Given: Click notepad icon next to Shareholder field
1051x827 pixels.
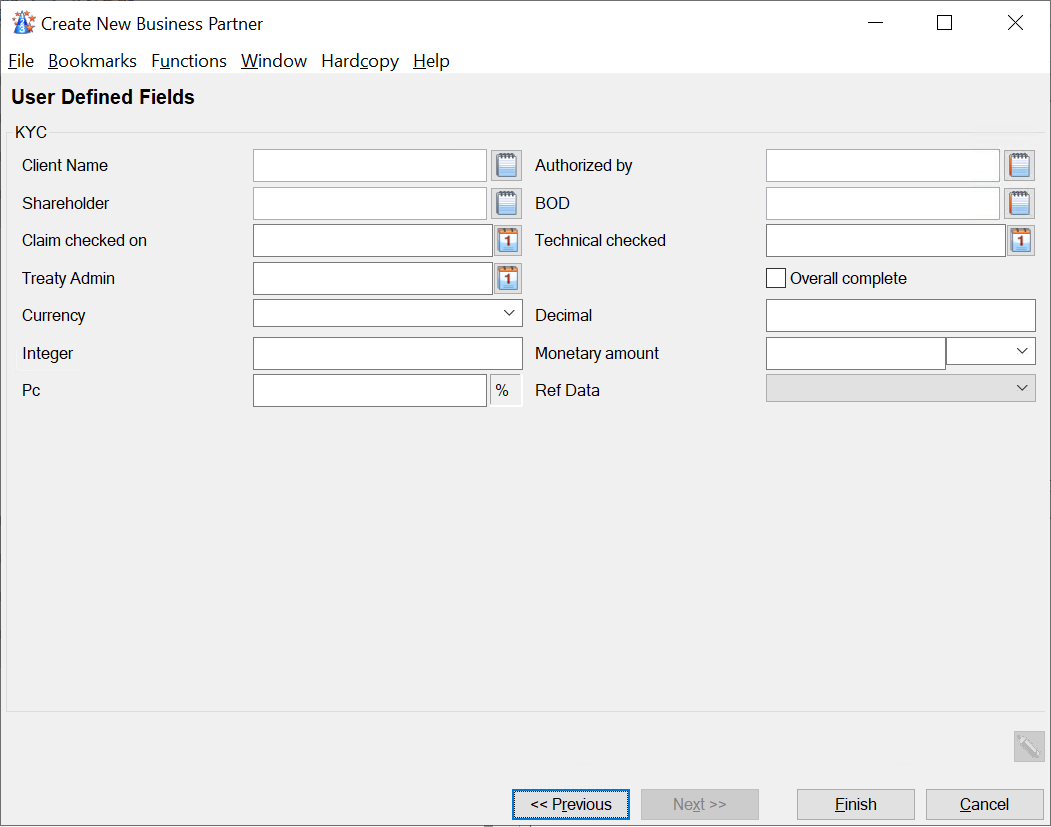Looking at the screenshot, I should pyautogui.click(x=507, y=203).
